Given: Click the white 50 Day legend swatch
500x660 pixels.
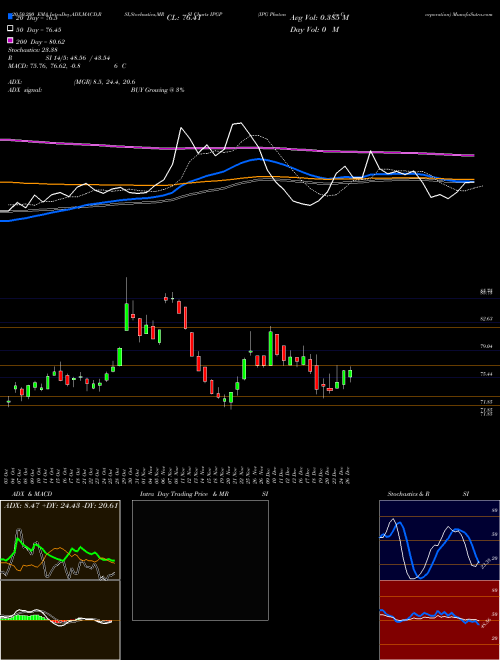Looking at the screenshot, I should 11,28.
